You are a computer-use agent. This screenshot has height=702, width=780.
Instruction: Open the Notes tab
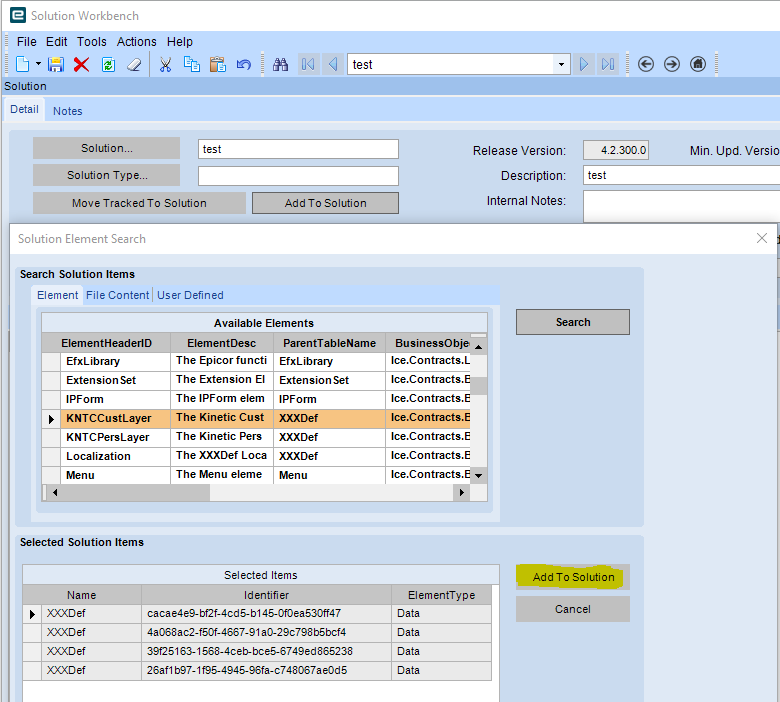click(68, 111)
